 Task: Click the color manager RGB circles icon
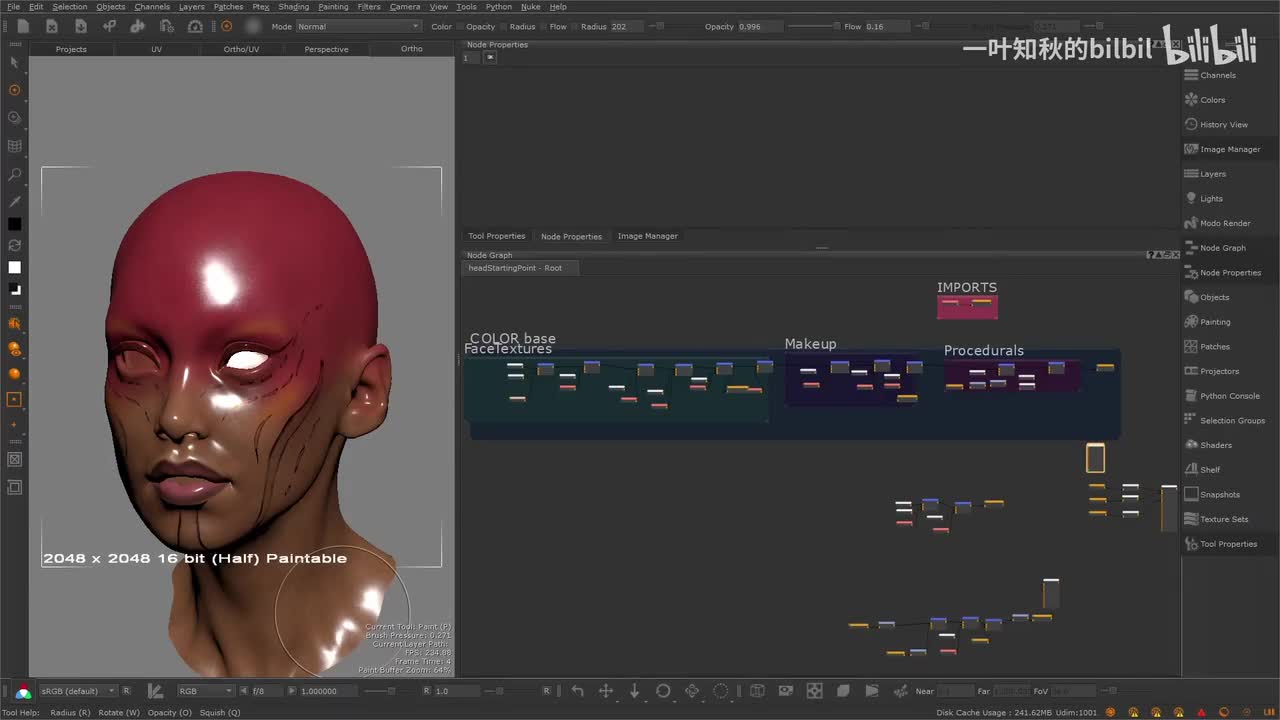(x=23, y=691)
